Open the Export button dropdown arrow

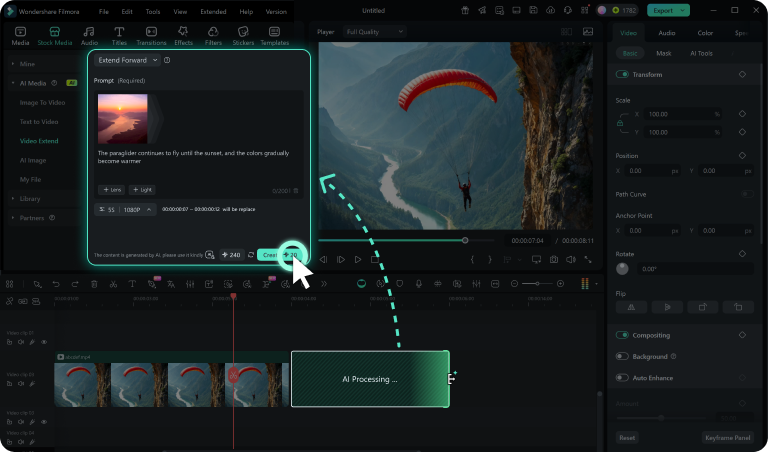pos(682,10)
